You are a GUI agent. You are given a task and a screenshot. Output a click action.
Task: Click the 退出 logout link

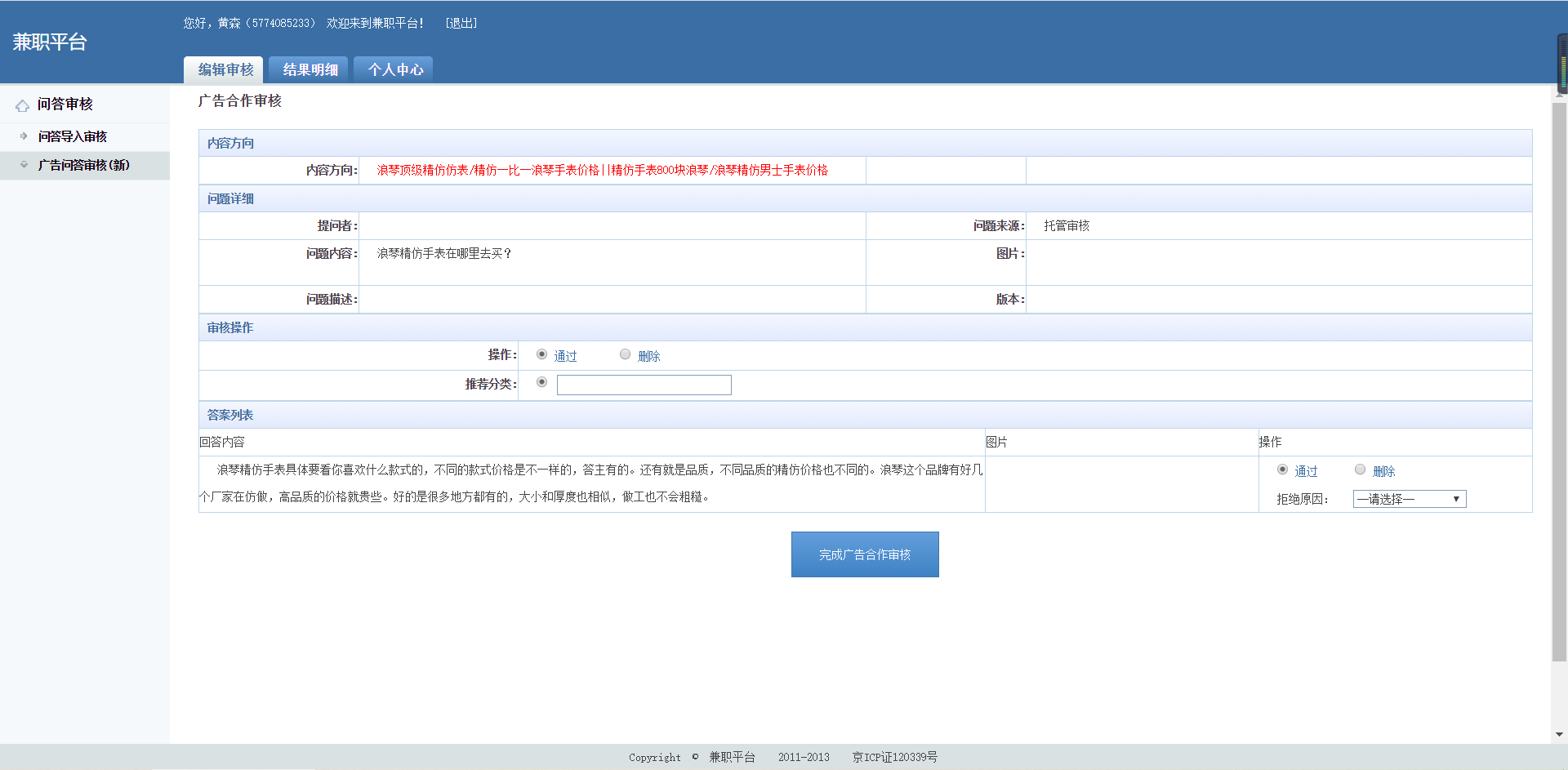click(x=461, y=24)
